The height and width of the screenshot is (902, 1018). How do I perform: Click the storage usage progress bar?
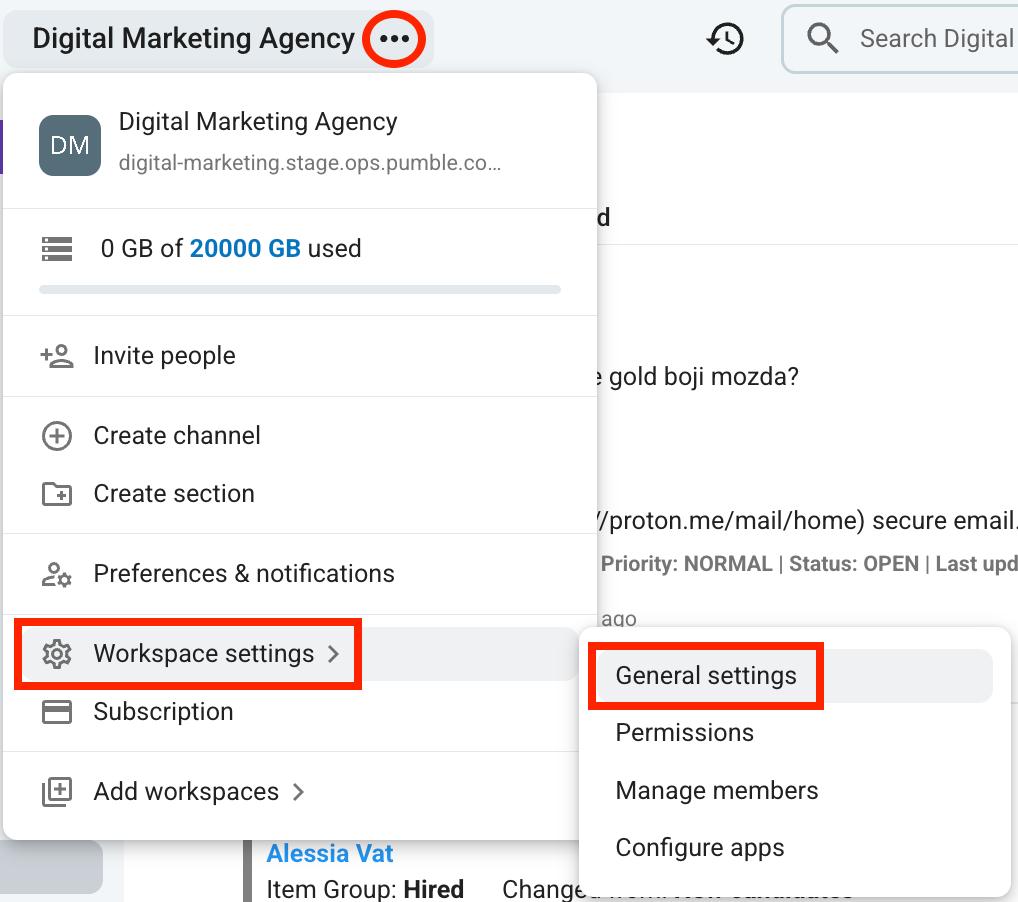[300, 290]
